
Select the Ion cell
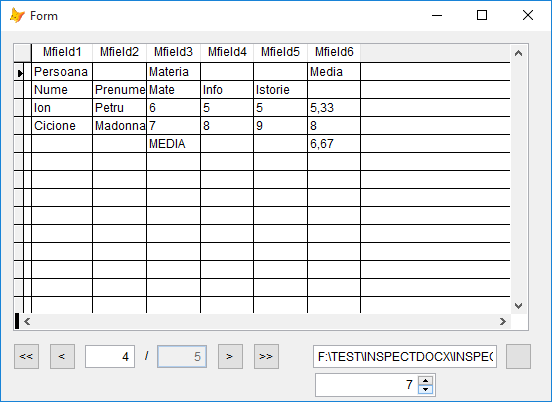(62, 108)
